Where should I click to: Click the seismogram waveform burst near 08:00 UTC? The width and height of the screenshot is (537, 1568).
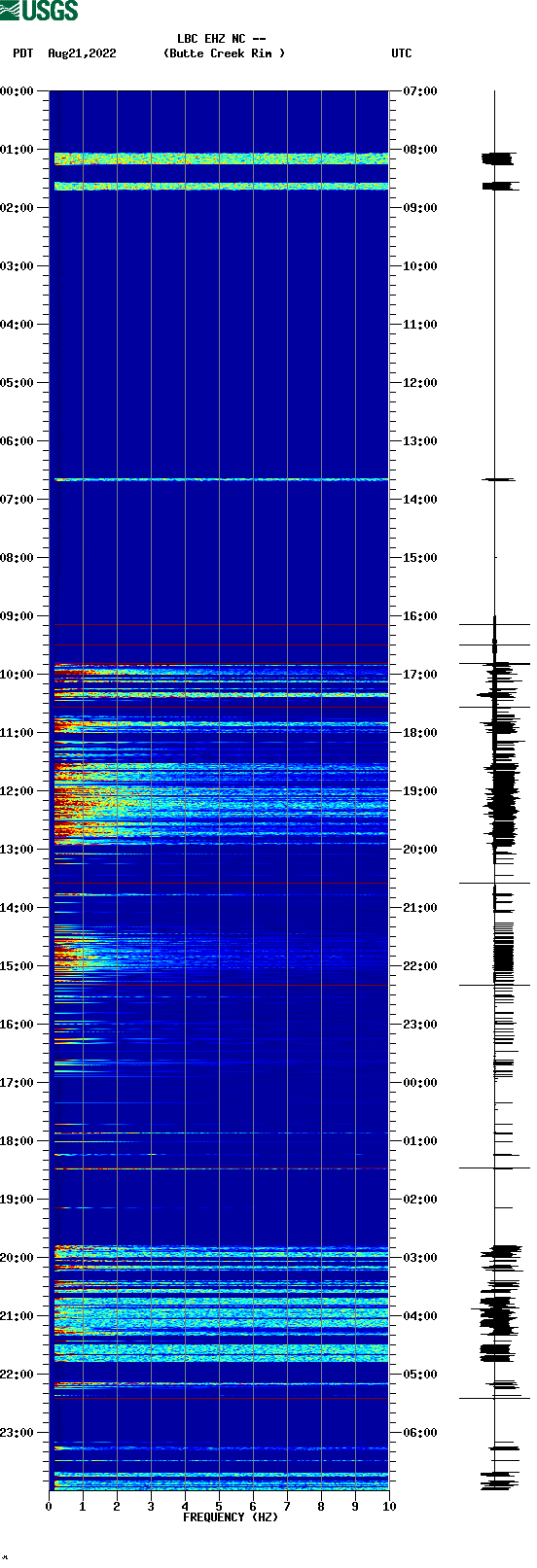point(497,158)
